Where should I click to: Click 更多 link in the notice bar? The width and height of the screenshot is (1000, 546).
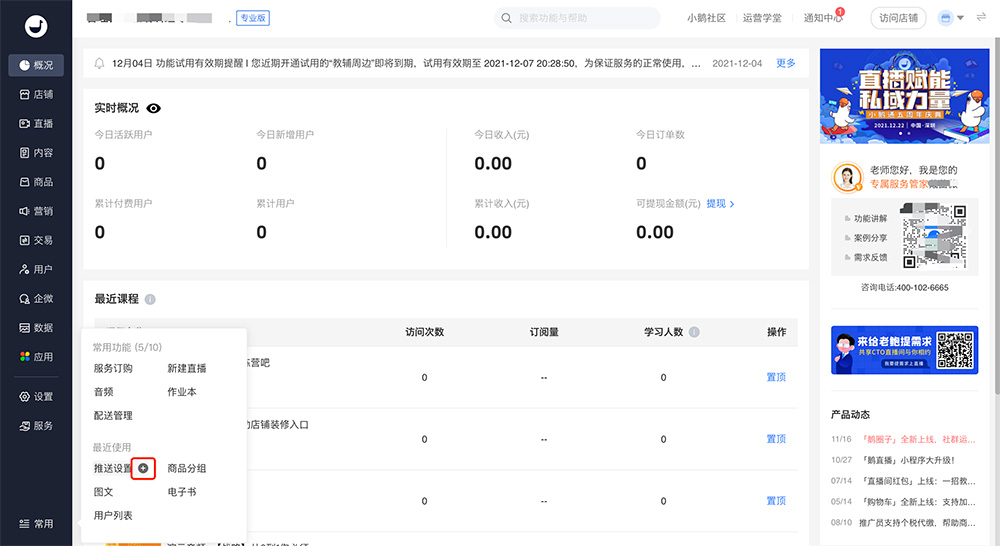click(x=786, y=63)
